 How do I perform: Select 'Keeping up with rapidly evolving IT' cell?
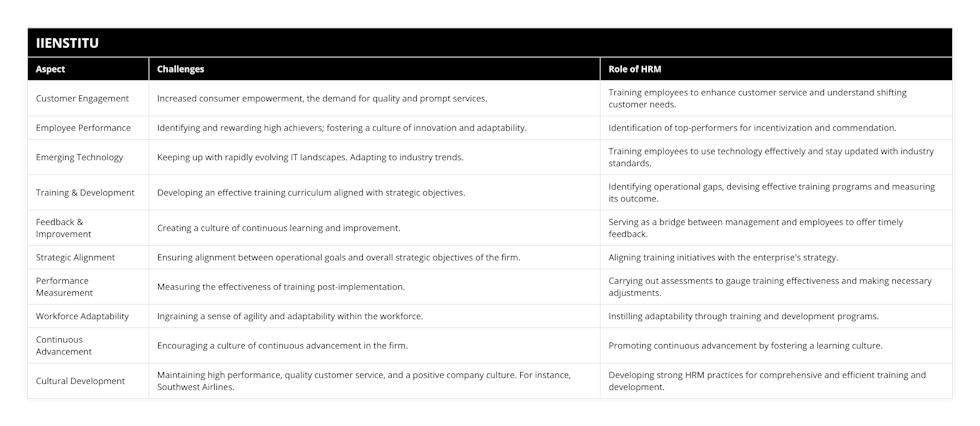374,157
